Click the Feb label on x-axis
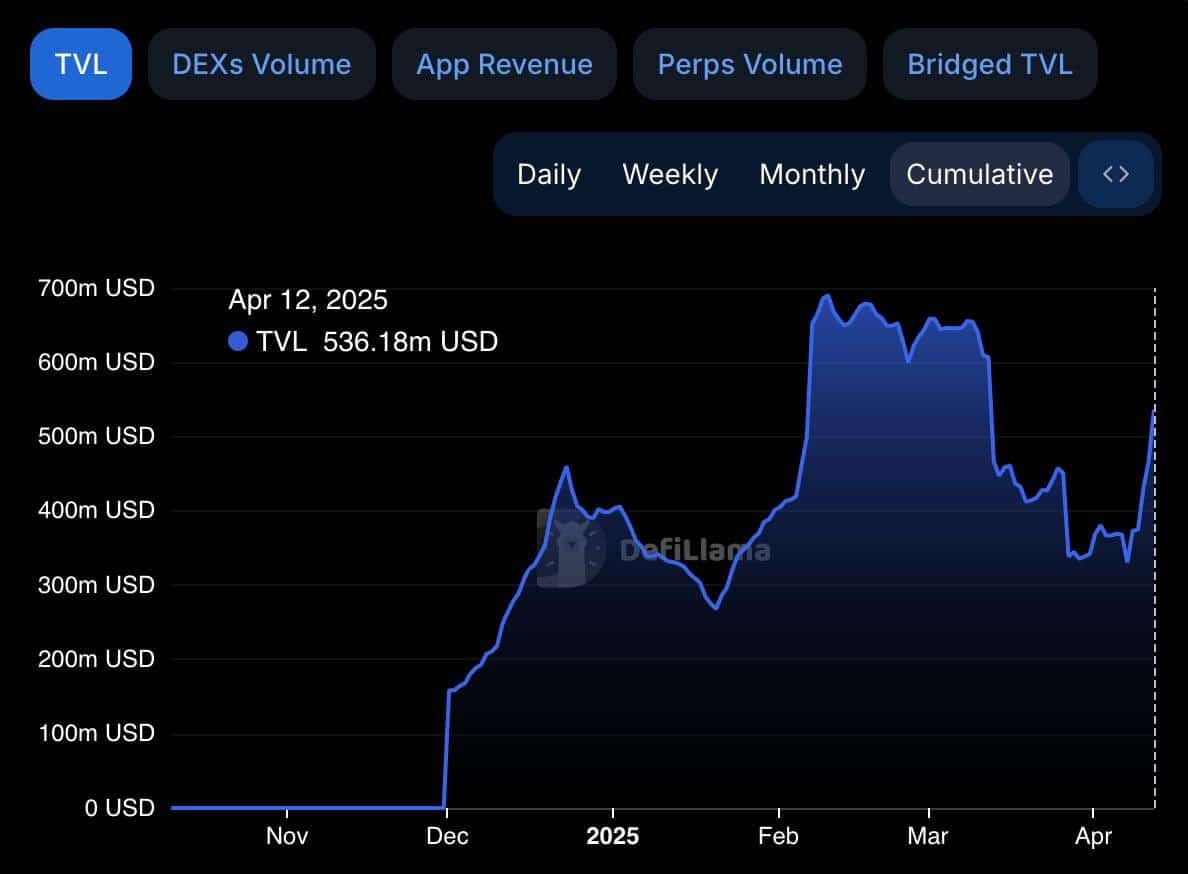Image resolution: width=1188 pixels, height=874 pixels. [x=778, y=836]
